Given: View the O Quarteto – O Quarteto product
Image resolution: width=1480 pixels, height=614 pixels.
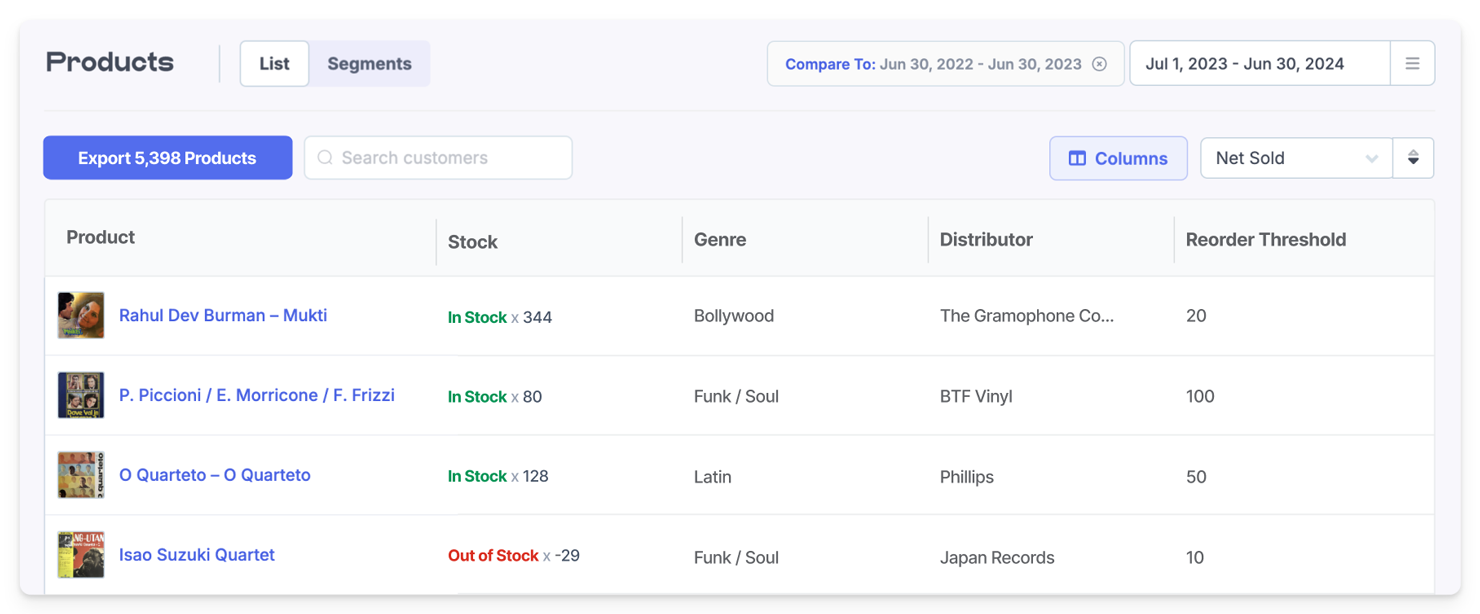Looking at the screenshot, I should click(215, 475).
